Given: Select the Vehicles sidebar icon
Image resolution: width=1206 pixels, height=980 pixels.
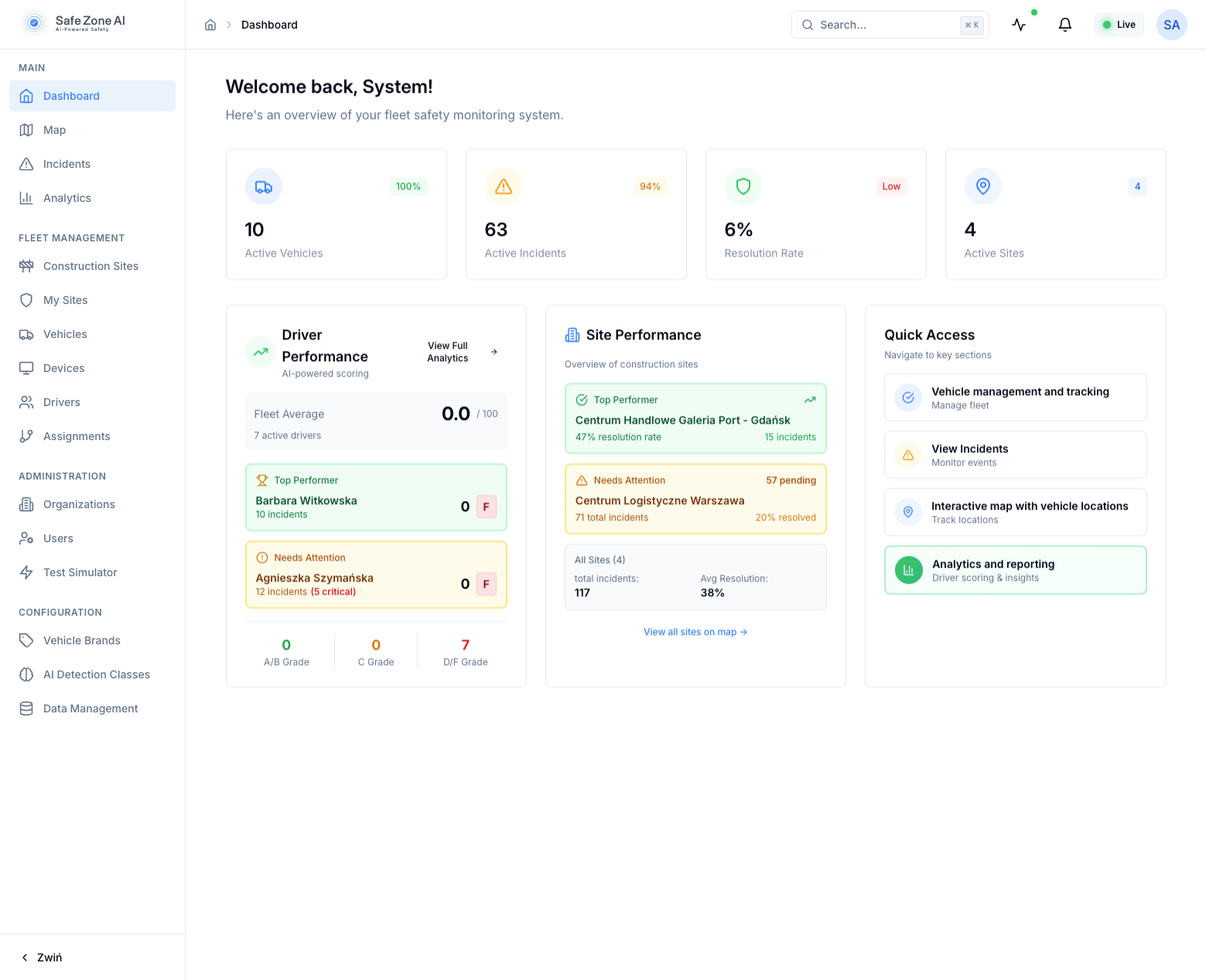Looking at the screenshot, I should pyautogui.click(x=26, y=333).
